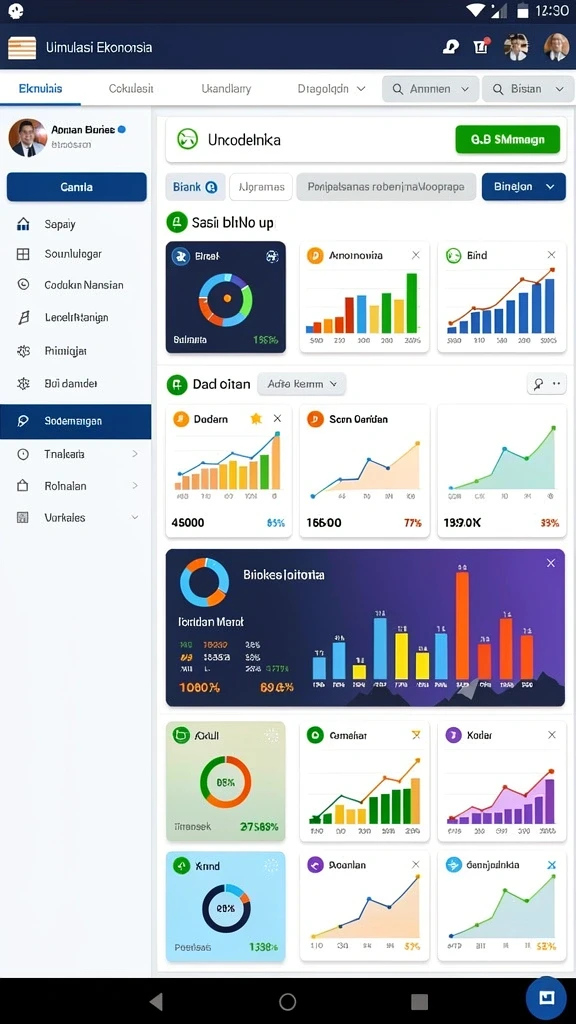Click the search icon beside Dad oitan section

coord(539,384)
